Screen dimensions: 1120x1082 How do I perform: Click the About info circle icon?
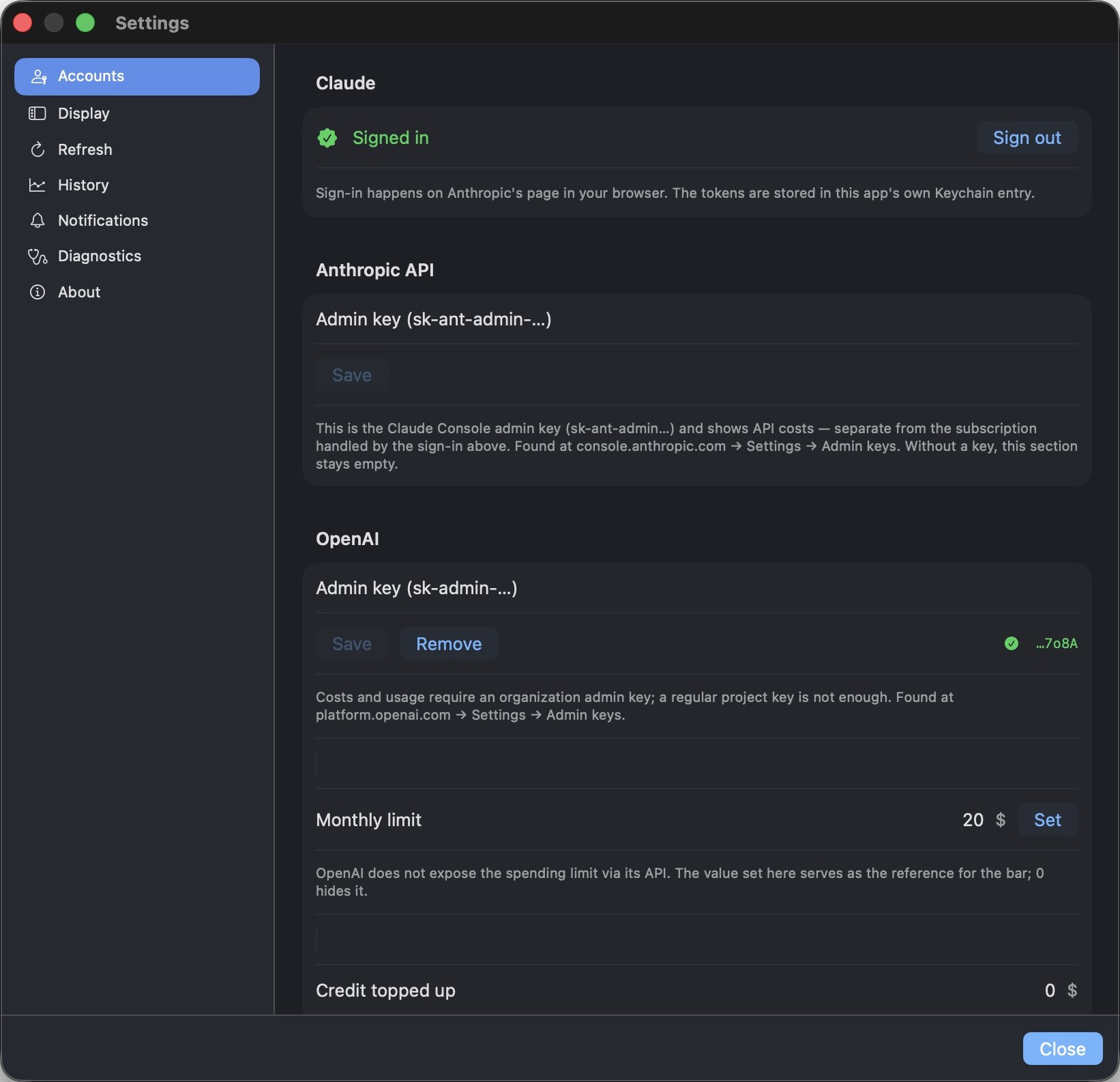coord(38,292)
